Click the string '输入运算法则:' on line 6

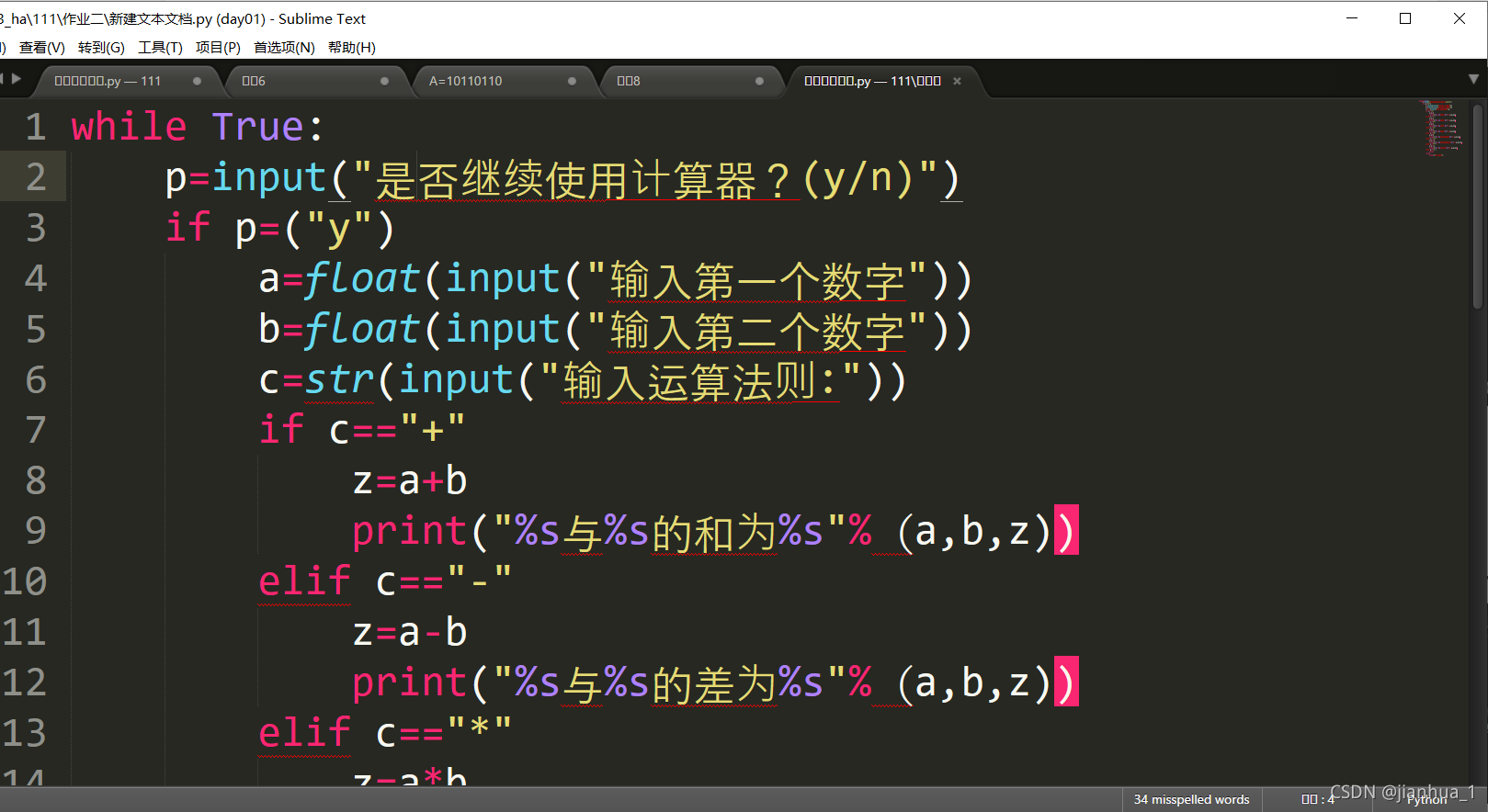[x=700, y=381]
